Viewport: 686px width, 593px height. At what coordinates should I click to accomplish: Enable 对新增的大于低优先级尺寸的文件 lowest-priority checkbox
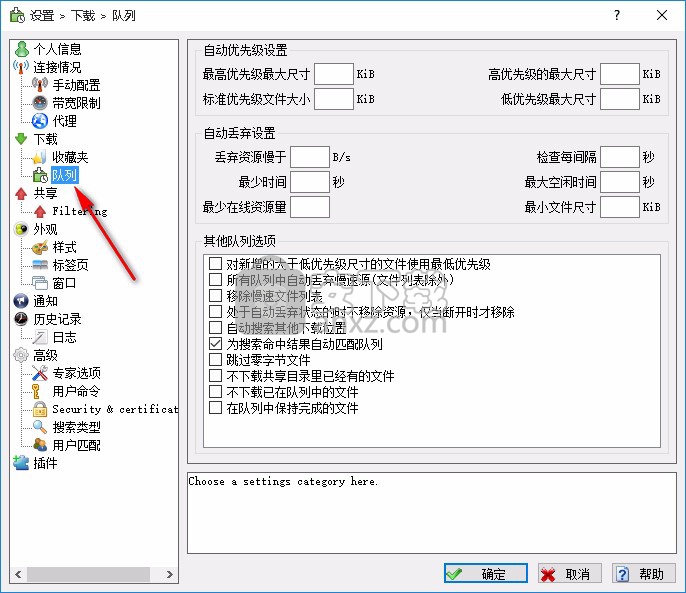click(215, 263)
